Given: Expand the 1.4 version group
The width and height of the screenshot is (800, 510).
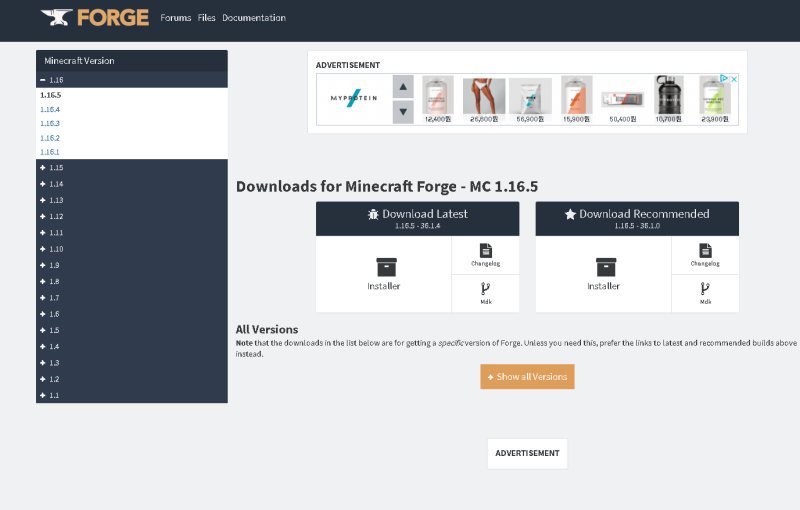Looking at the screenshot, I should click(132, 347).
